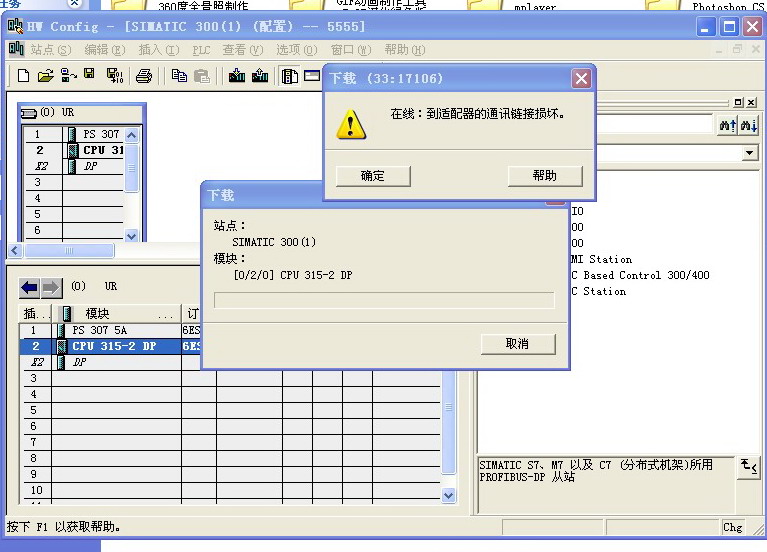Screen dimensions: 767x552
Task: Open the PLC menu
Action: (x=201, y=50)
